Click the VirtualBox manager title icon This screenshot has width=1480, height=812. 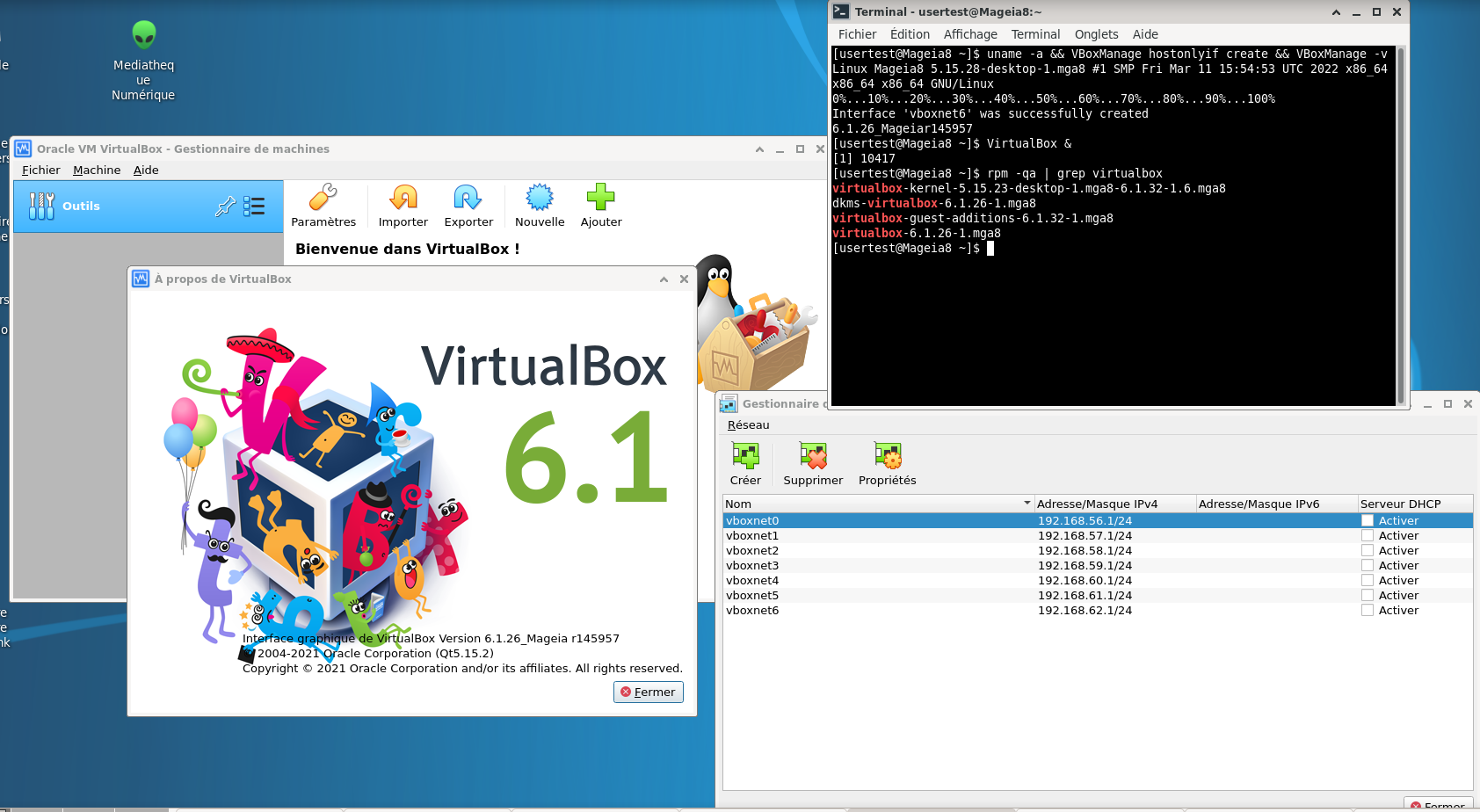pyautogui.click(x=23, y=149)
